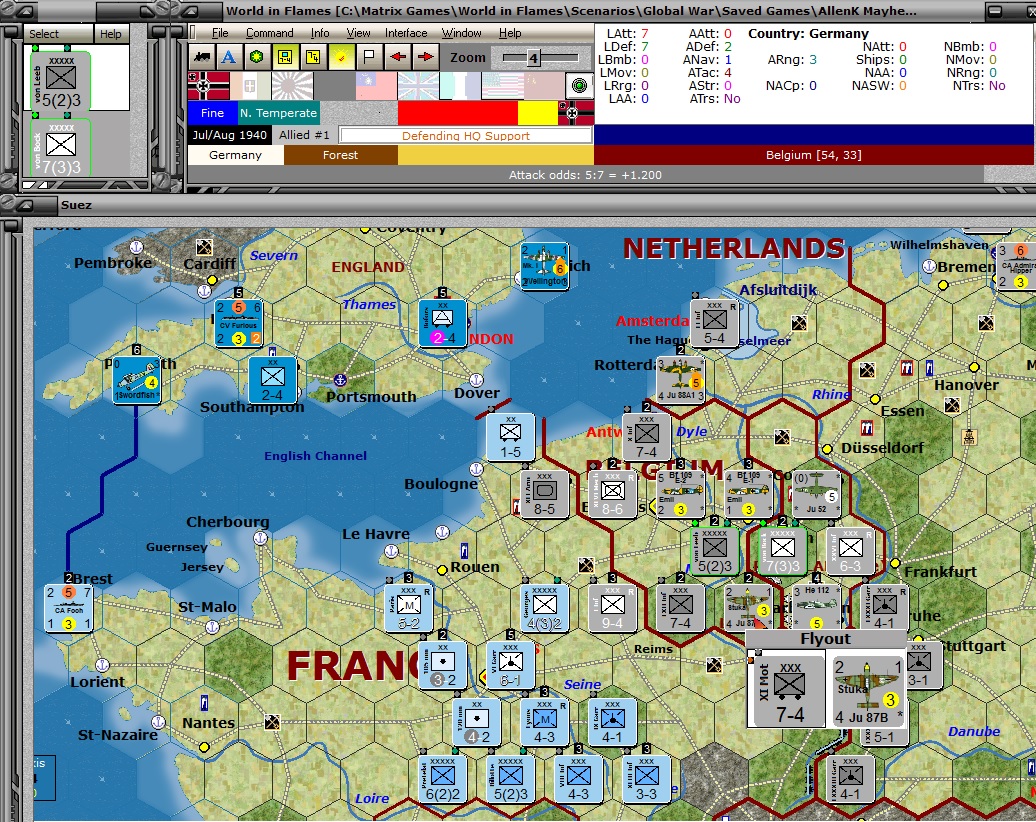The height and width of the screenshot is (822, 1036).
Task: Click the green hexagon toolbar icon
Action: click(x=256, y=57)
